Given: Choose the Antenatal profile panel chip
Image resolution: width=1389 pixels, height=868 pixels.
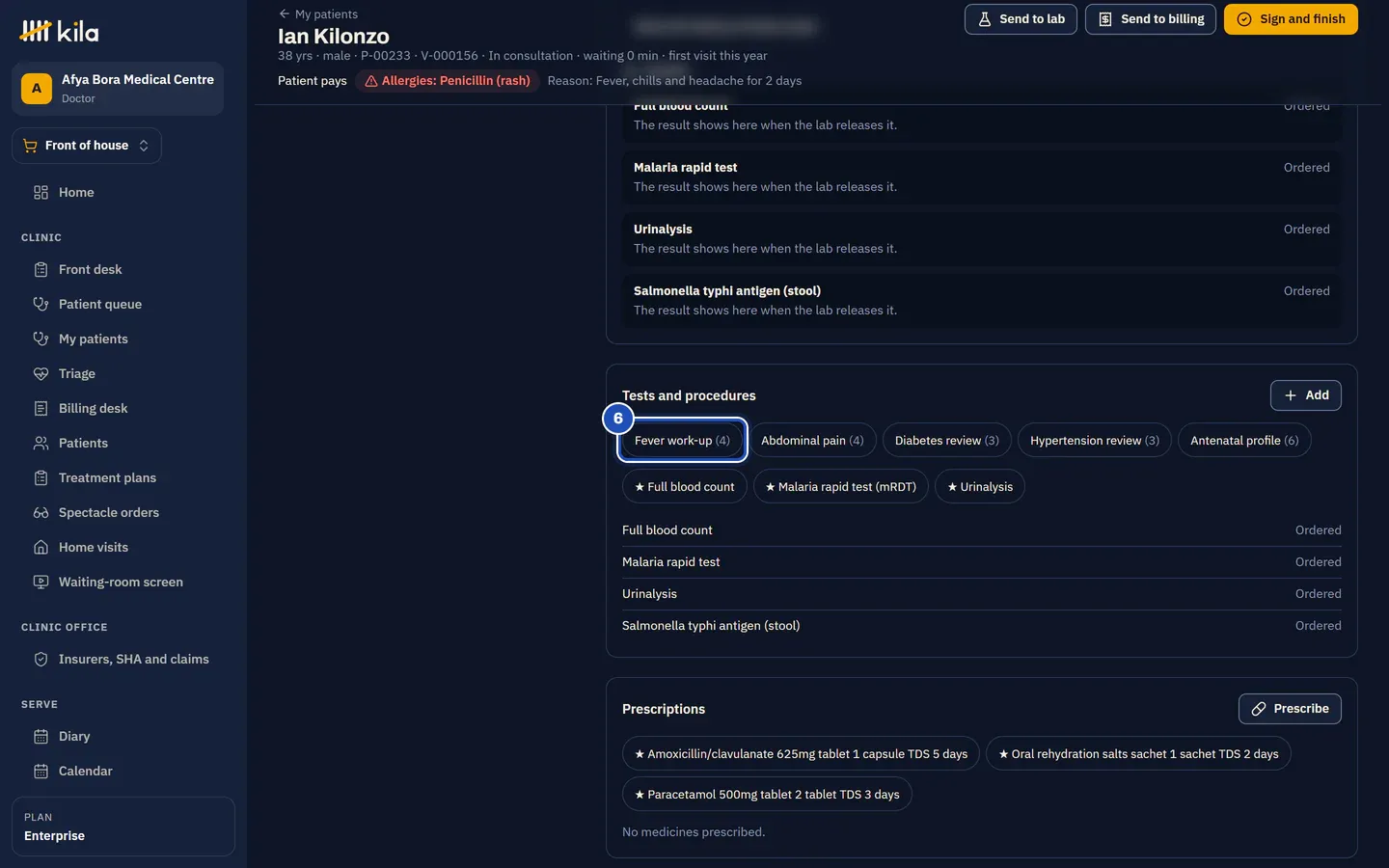Looking at the screenshot, I should pos(1244,440).
